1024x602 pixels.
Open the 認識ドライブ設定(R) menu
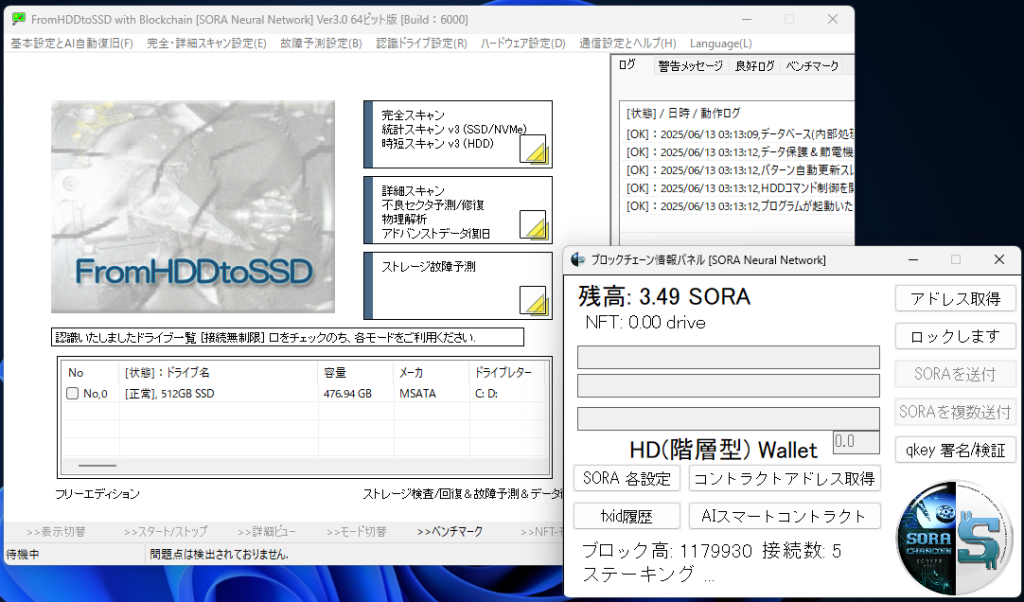point(421,43)
